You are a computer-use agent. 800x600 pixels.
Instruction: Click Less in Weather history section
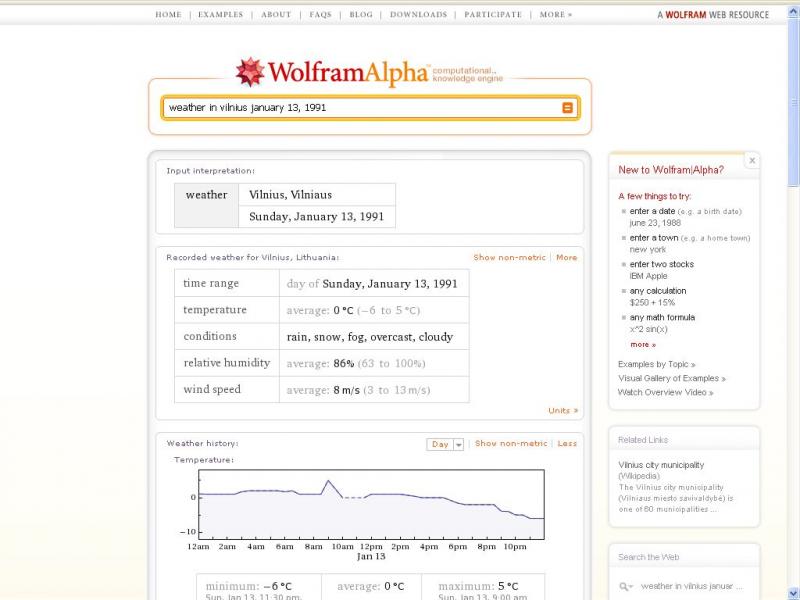tap(567, 443)
